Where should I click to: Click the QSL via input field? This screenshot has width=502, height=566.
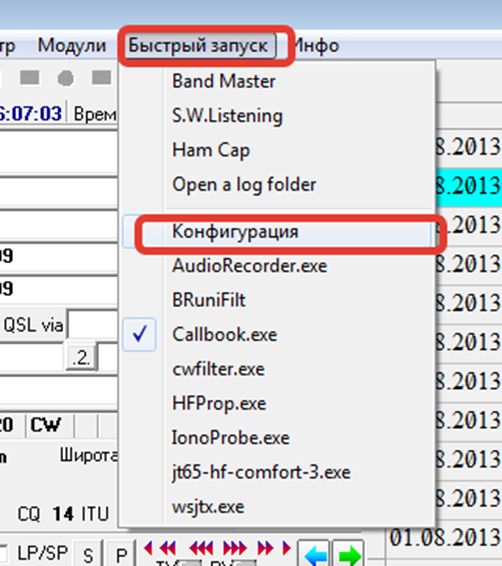[93, 325]
